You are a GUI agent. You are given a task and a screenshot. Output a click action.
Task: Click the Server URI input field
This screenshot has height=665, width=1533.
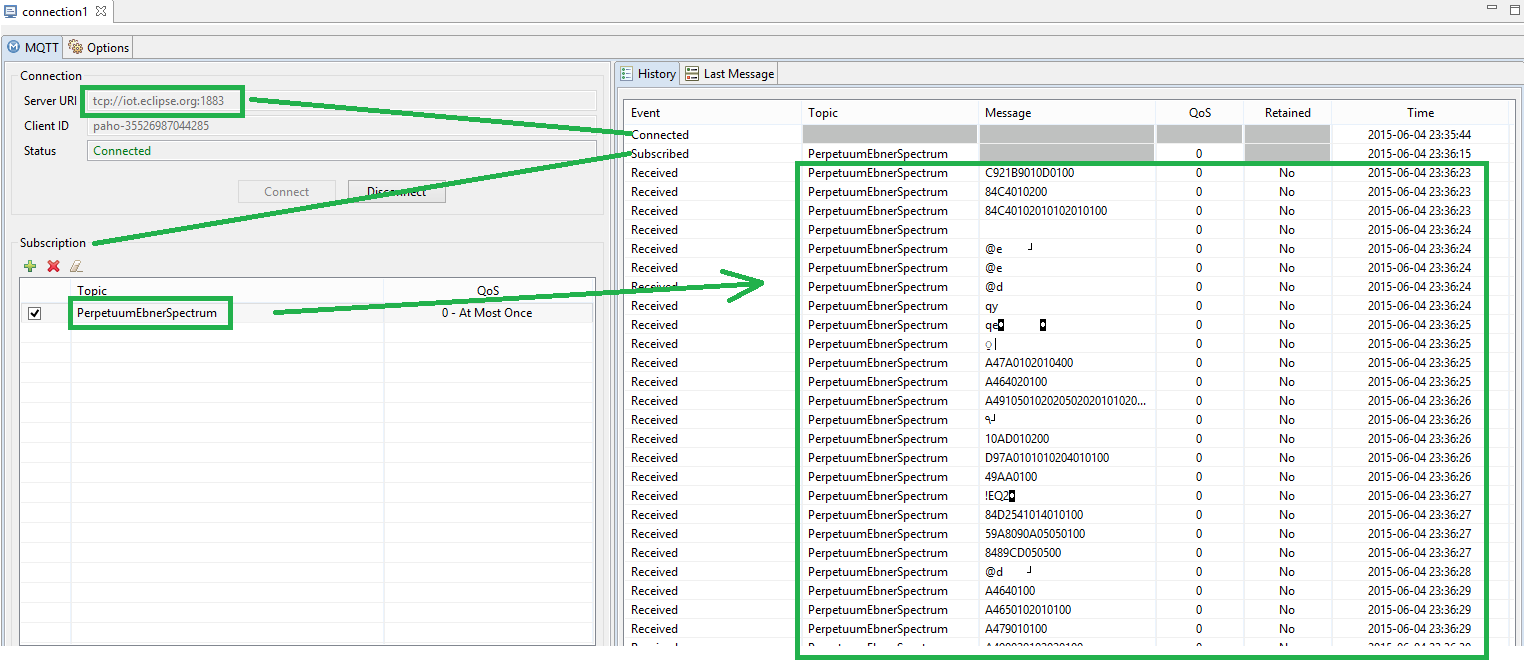coord(340,101)
